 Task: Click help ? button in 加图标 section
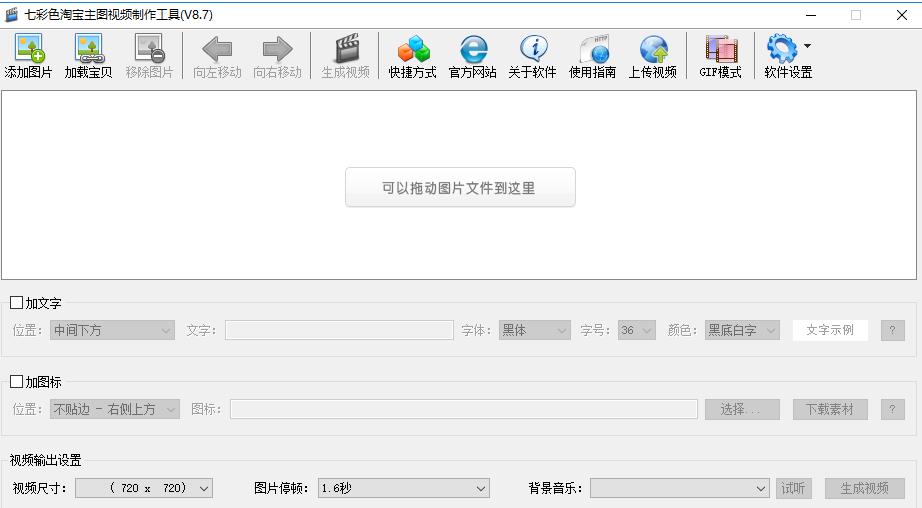(893, 409)
